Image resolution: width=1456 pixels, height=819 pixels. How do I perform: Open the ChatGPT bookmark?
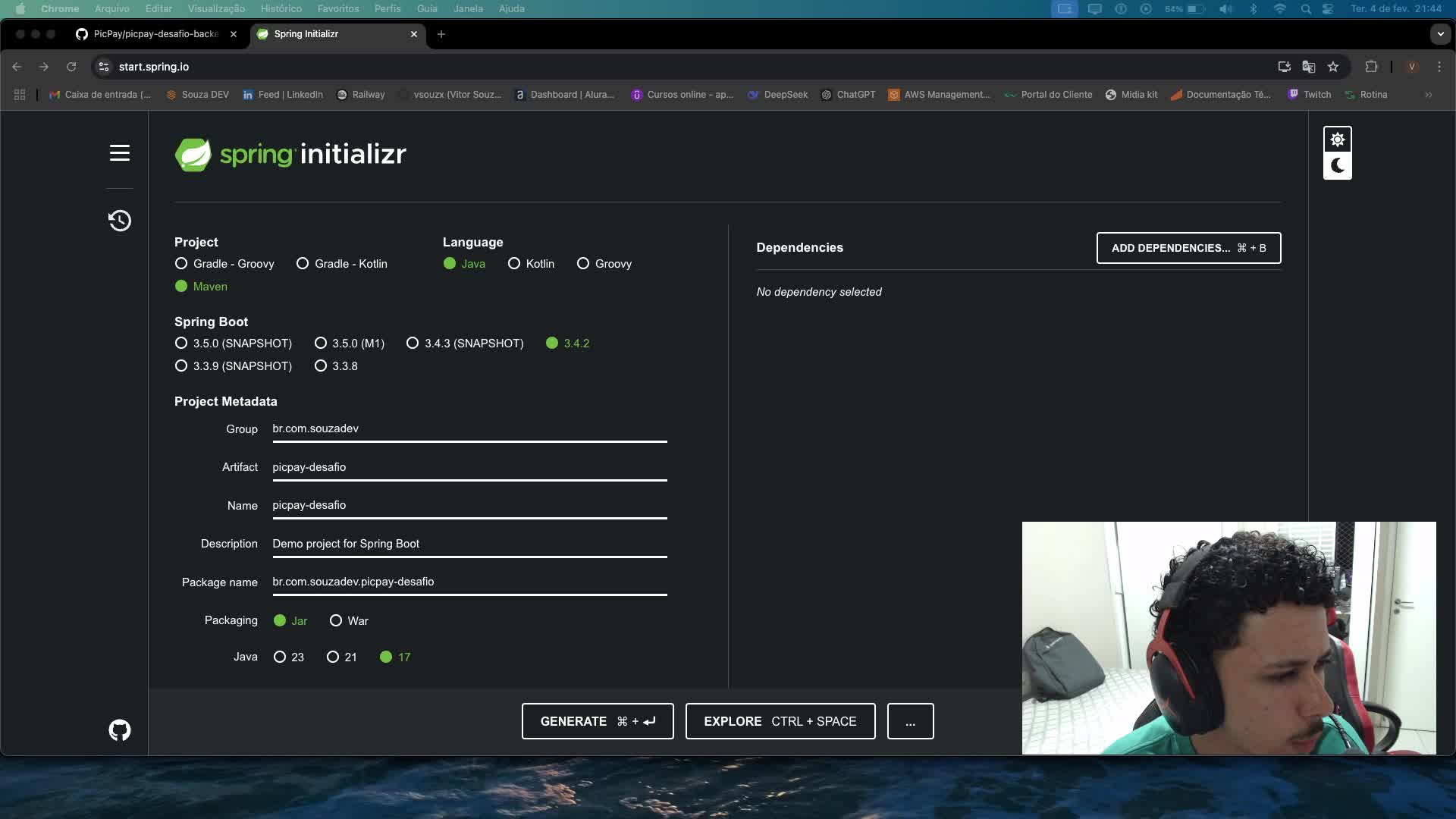pos(848,95)
